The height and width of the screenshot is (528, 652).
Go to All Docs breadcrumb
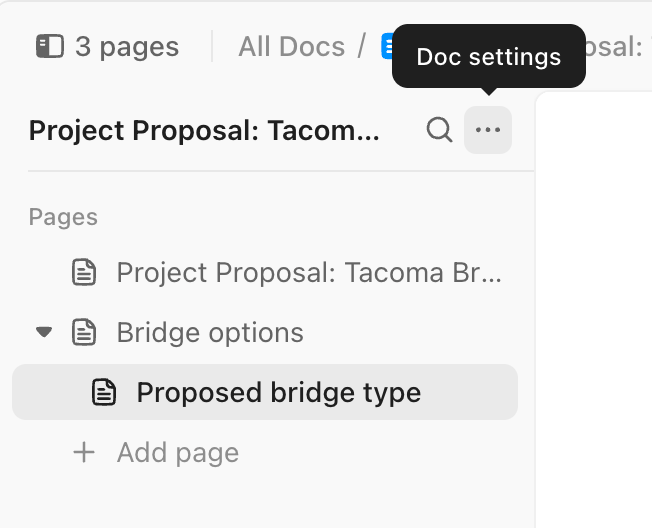291,46
